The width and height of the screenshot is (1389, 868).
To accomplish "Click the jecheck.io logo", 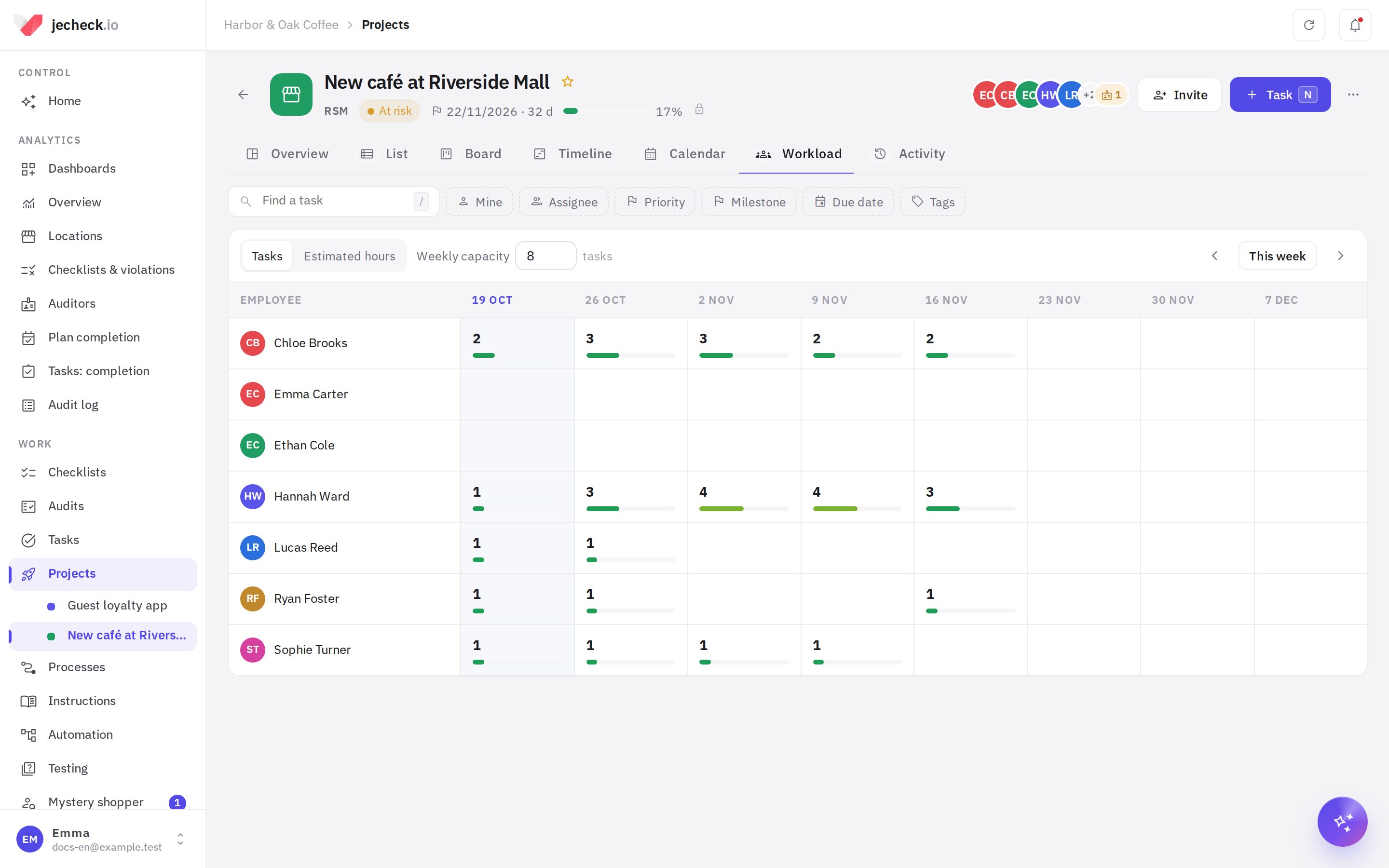I will tap(66, 25).
